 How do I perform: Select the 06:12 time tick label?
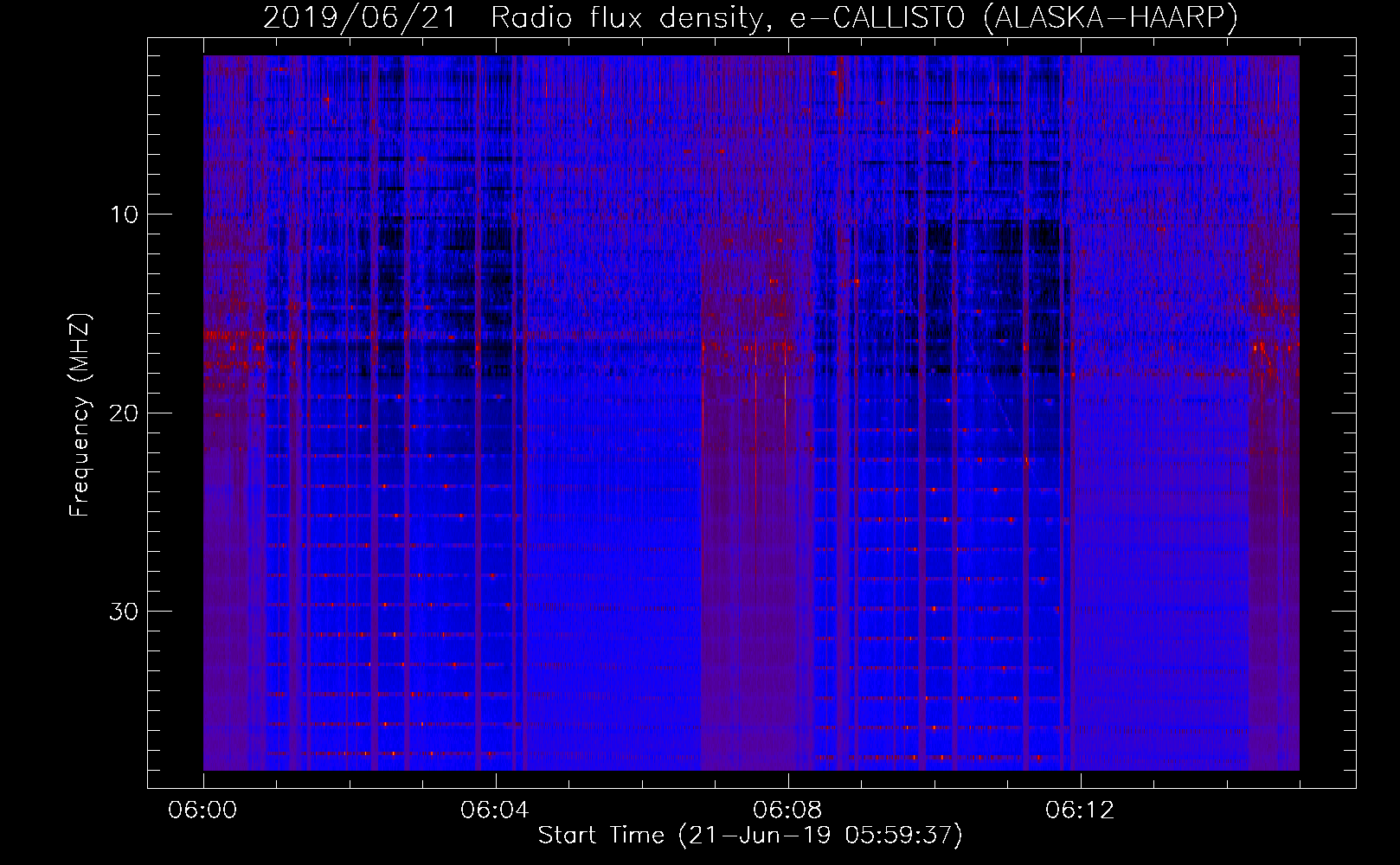click(x=1080, y=811)
